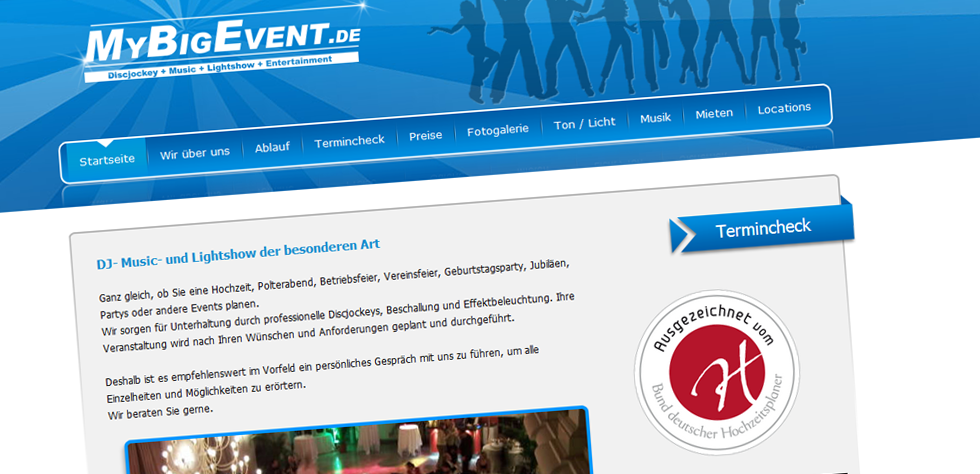Go to Wir über uns page
The height and width of the screenshot is (474, 980).
(x=194, y=153)
